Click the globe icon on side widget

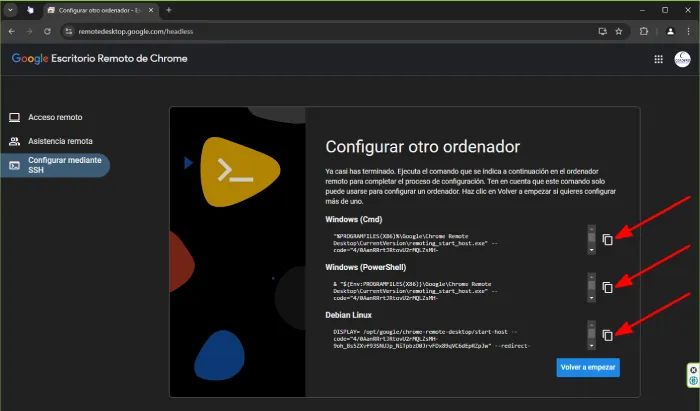coord(693,381)
